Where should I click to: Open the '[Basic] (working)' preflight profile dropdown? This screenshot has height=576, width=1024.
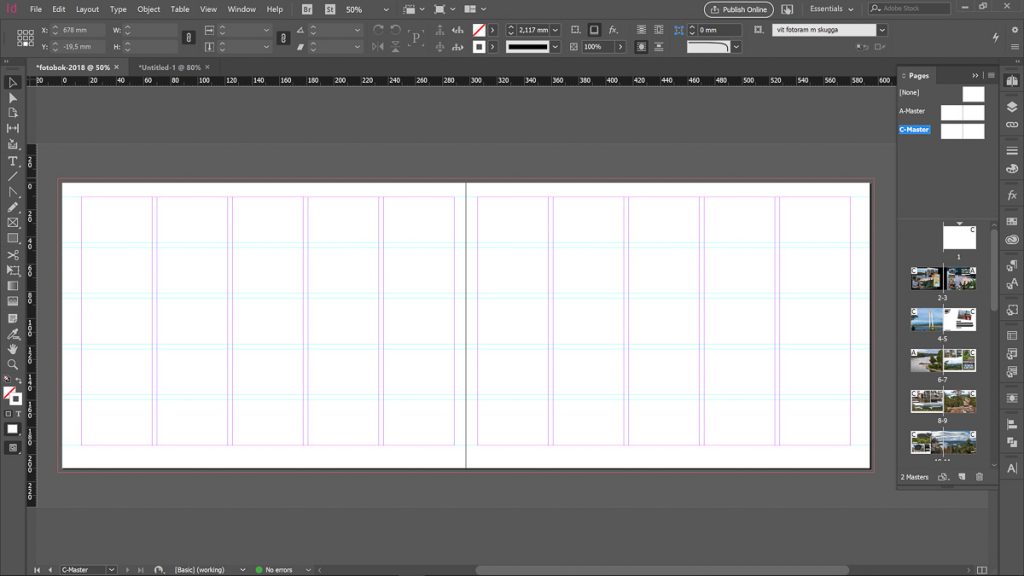(242, 569)
